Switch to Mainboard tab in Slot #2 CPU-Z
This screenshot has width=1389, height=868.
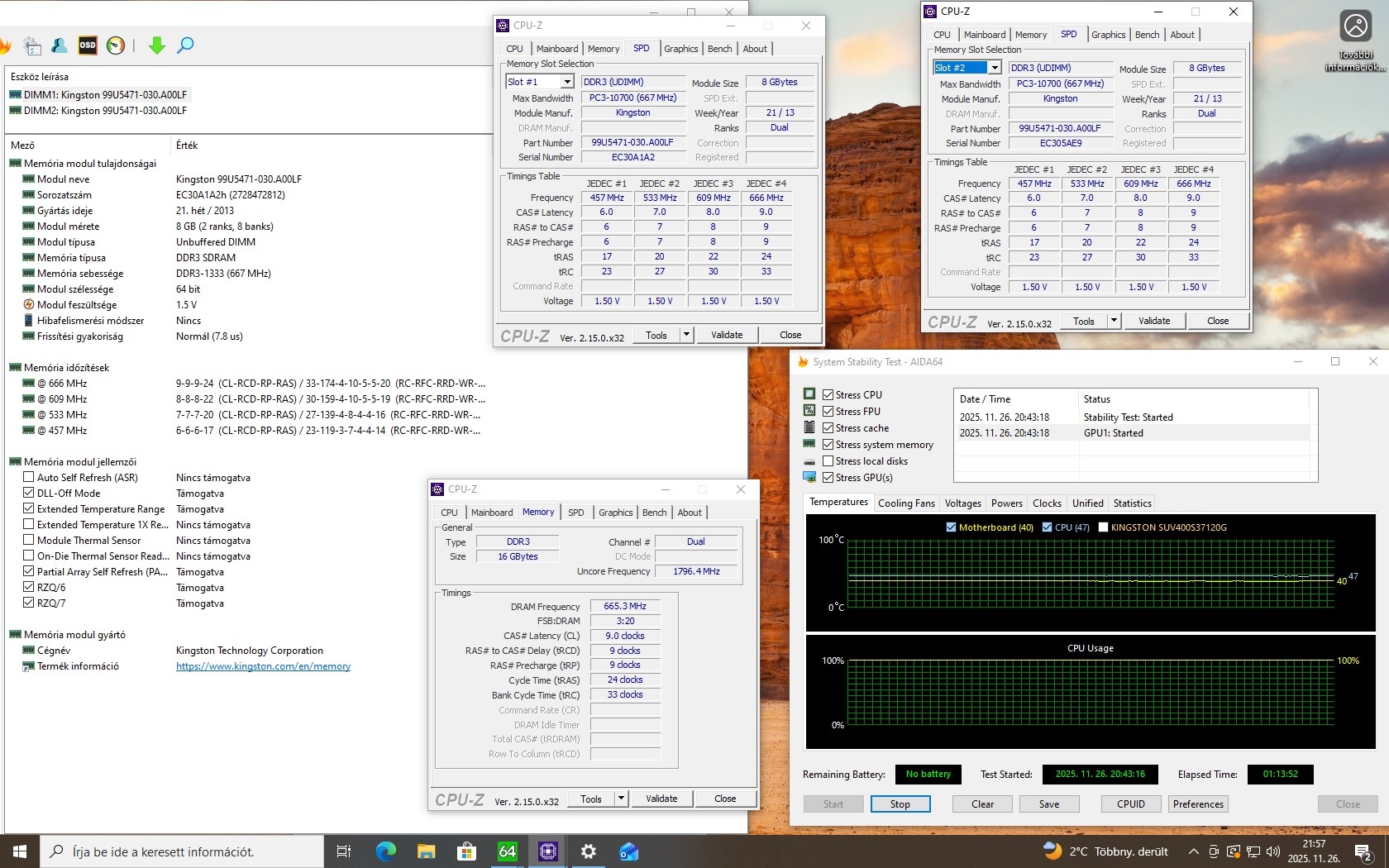984,35
